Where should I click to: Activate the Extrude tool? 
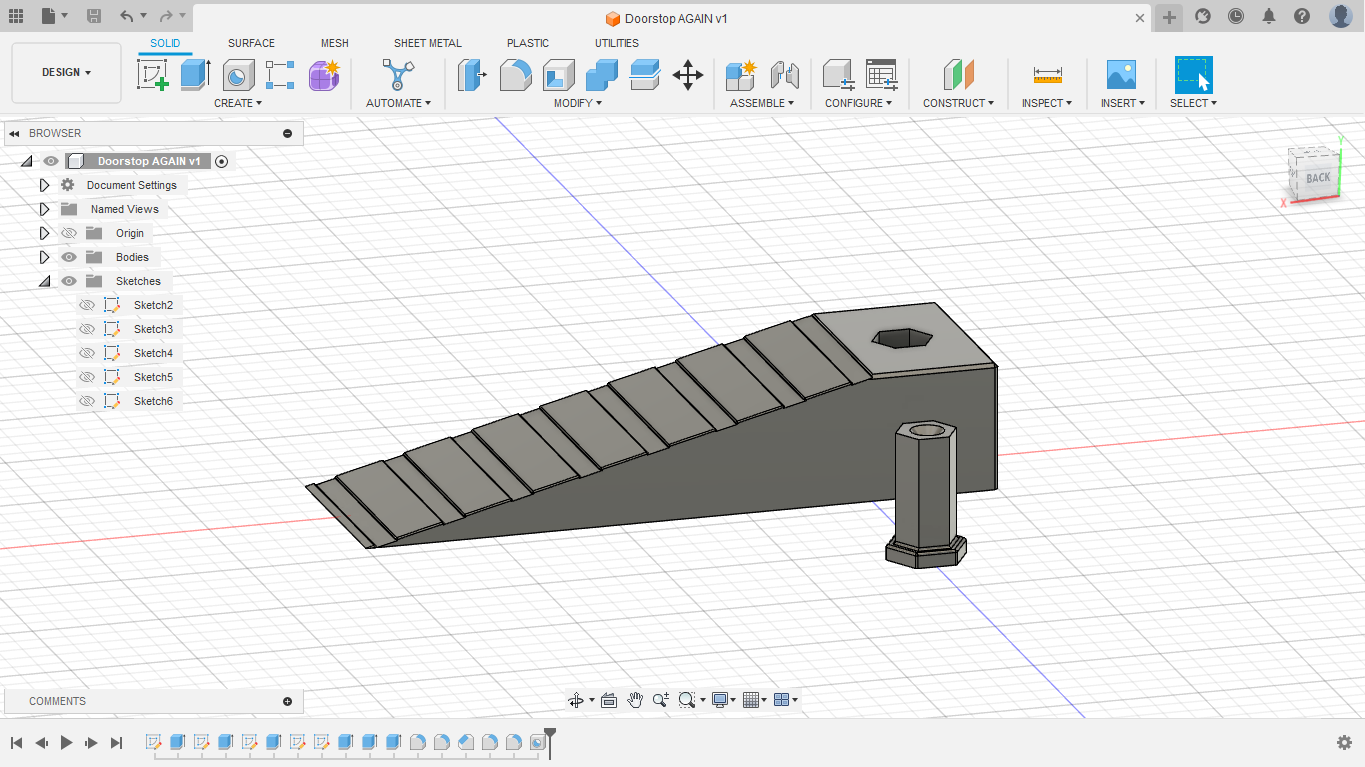click(194, 75)
